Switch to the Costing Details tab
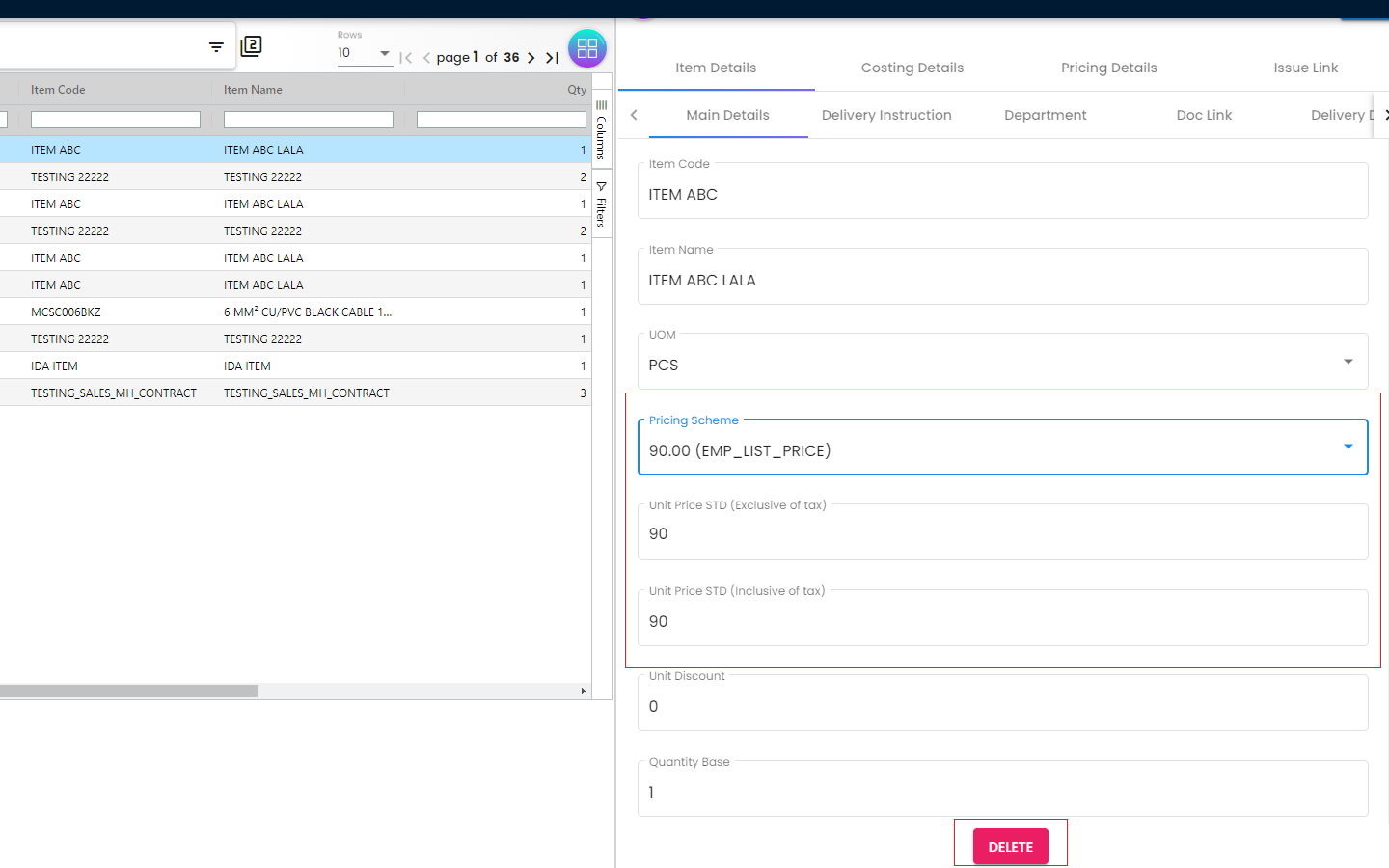The width and height of the screenshot is (1389, 868). click(x=912, y=68)
